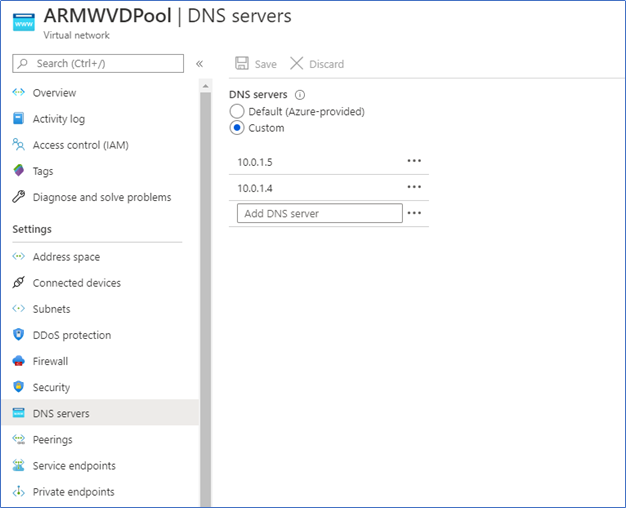Click the Security menu label

coord(51,387)
